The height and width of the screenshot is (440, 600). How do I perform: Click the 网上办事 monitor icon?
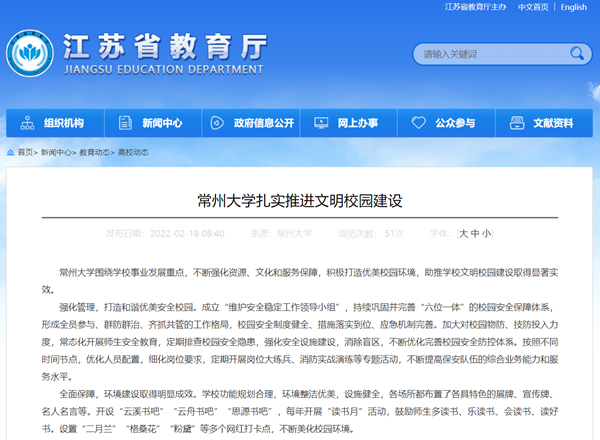pos(320,124)
